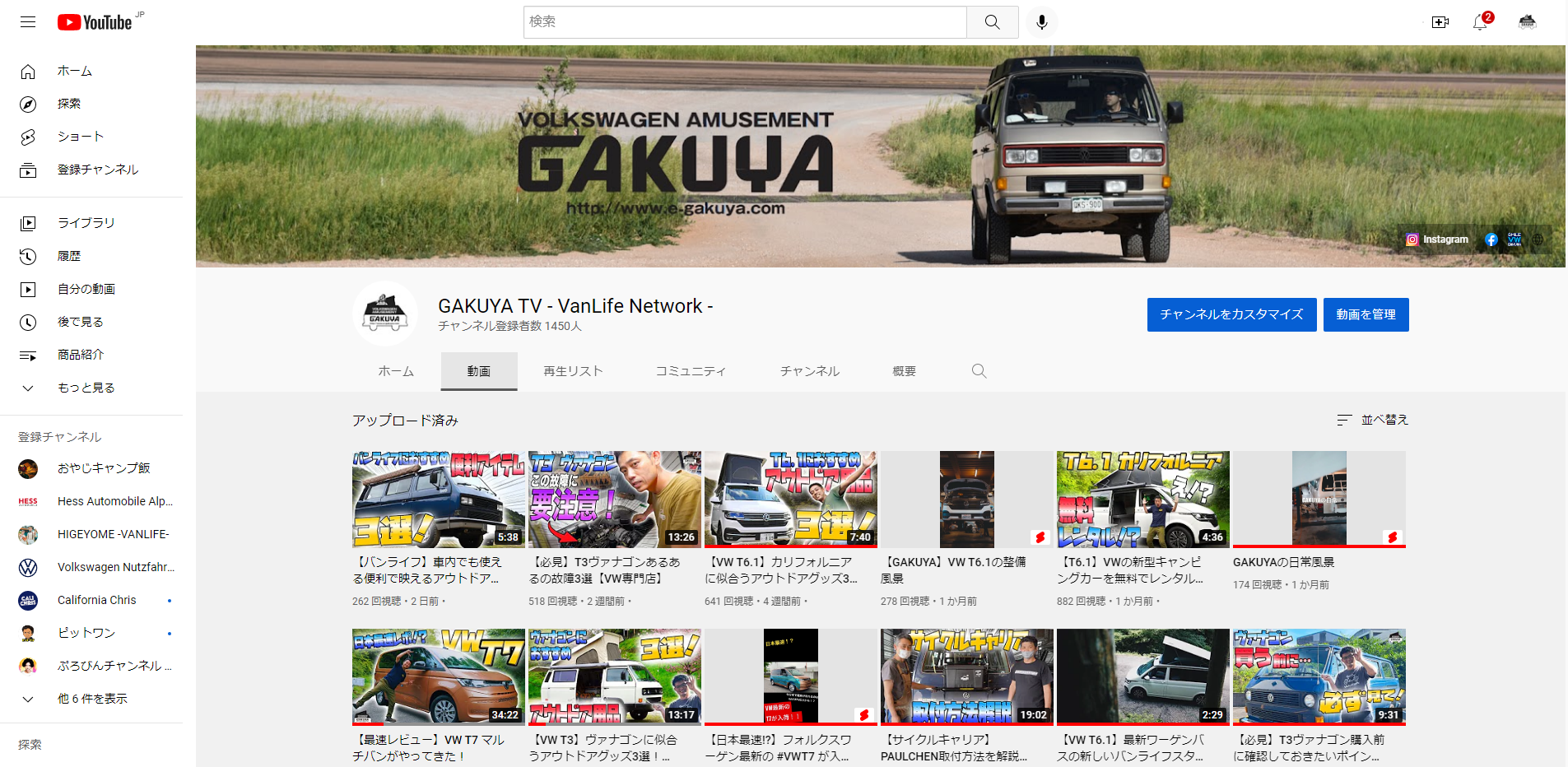Open the ショート (Shorts) section
The width and height of the screenshot is (1568, 767).
(x=29, y=137)
